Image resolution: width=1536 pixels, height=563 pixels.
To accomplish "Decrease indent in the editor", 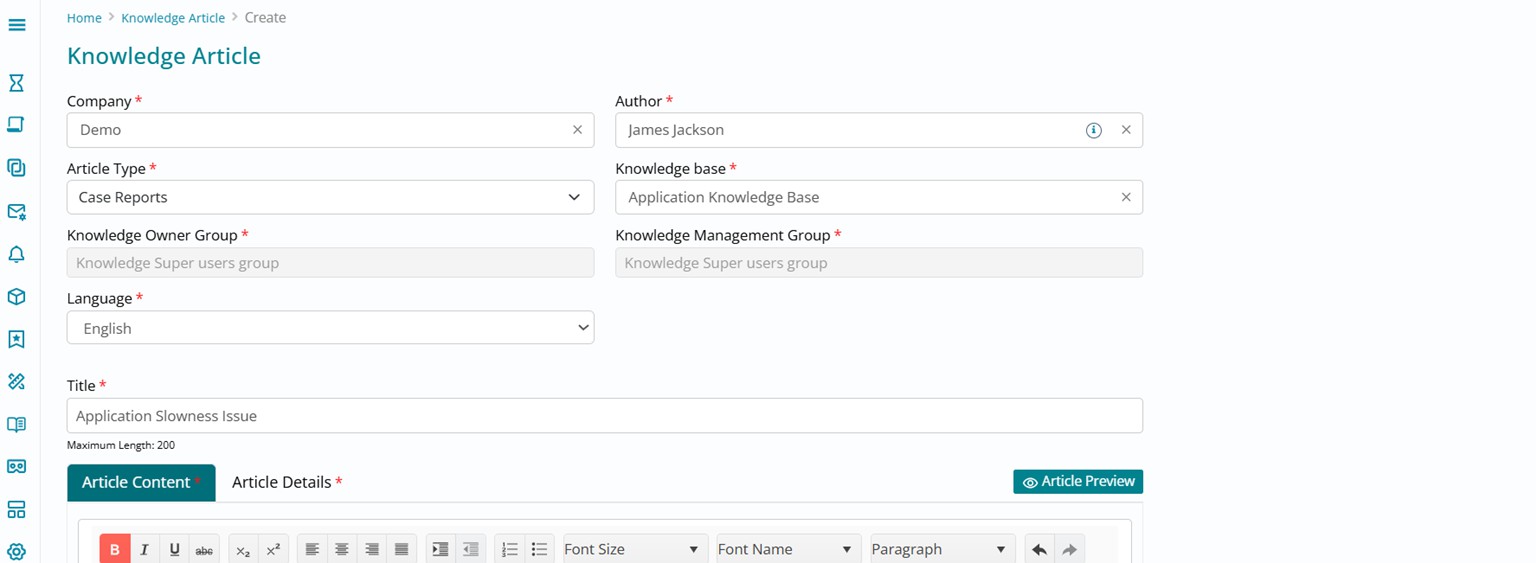I will pos(470,549).
